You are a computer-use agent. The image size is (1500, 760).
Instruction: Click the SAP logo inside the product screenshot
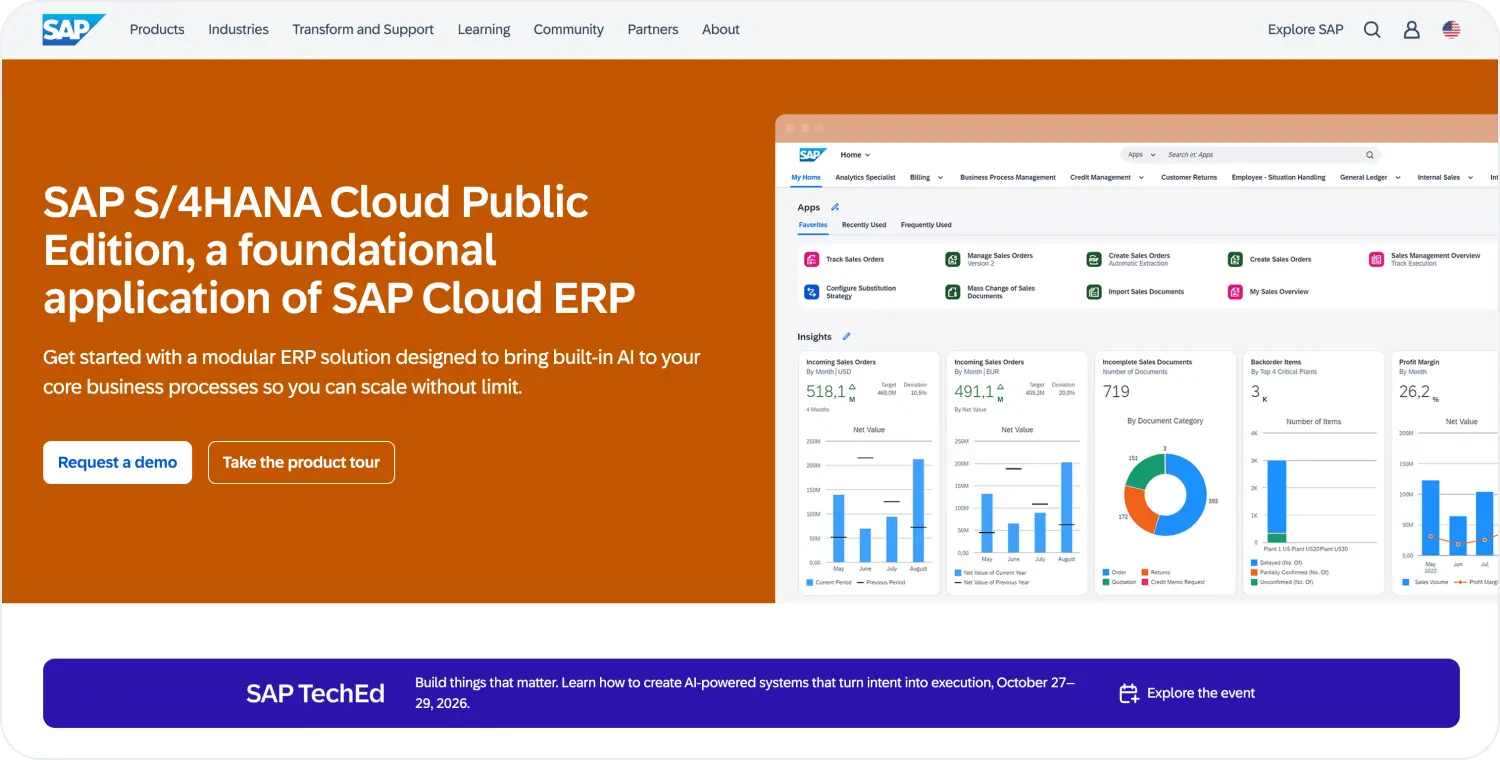[812, 155]
